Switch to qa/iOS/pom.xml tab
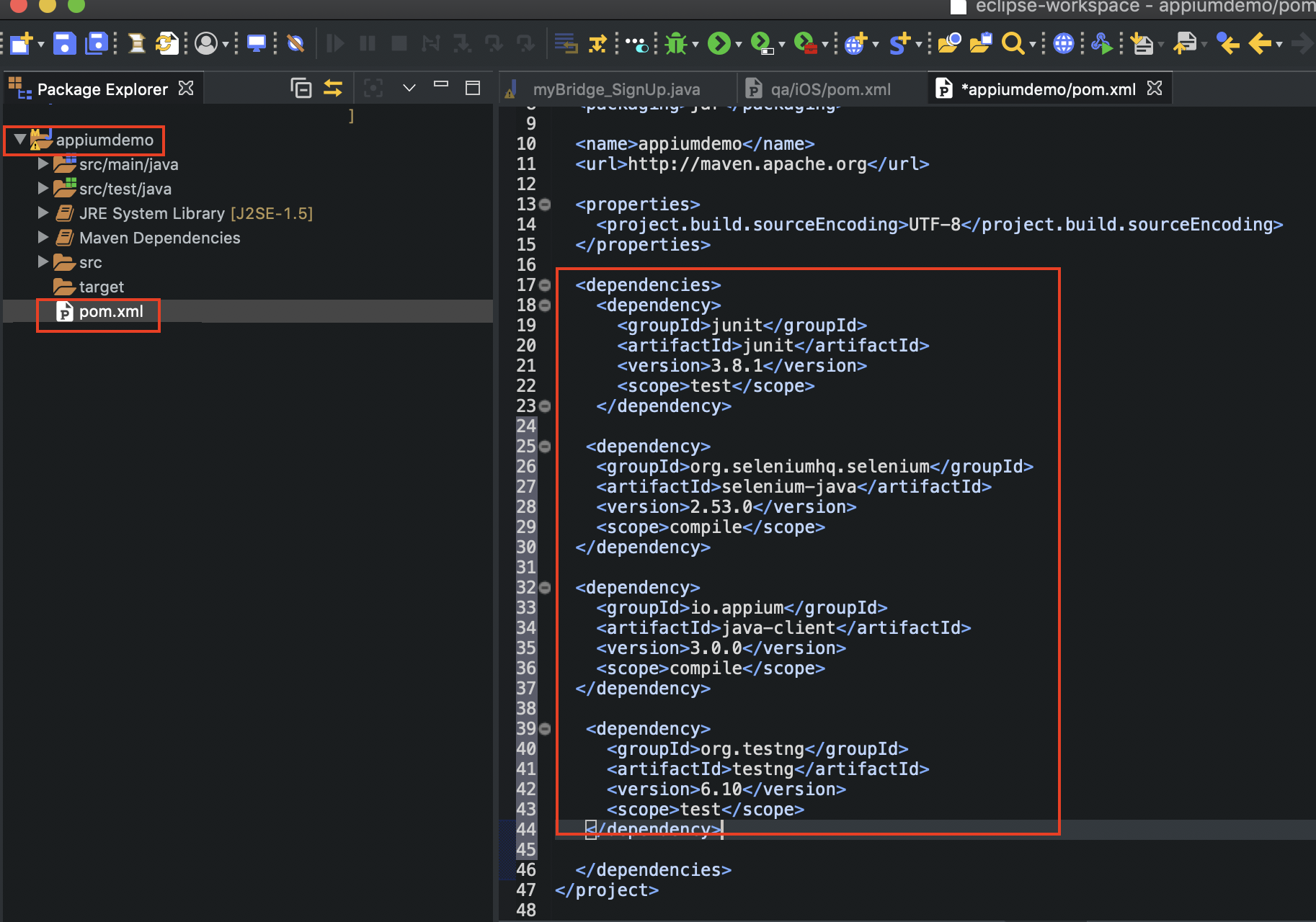 [x=830, y=89]
